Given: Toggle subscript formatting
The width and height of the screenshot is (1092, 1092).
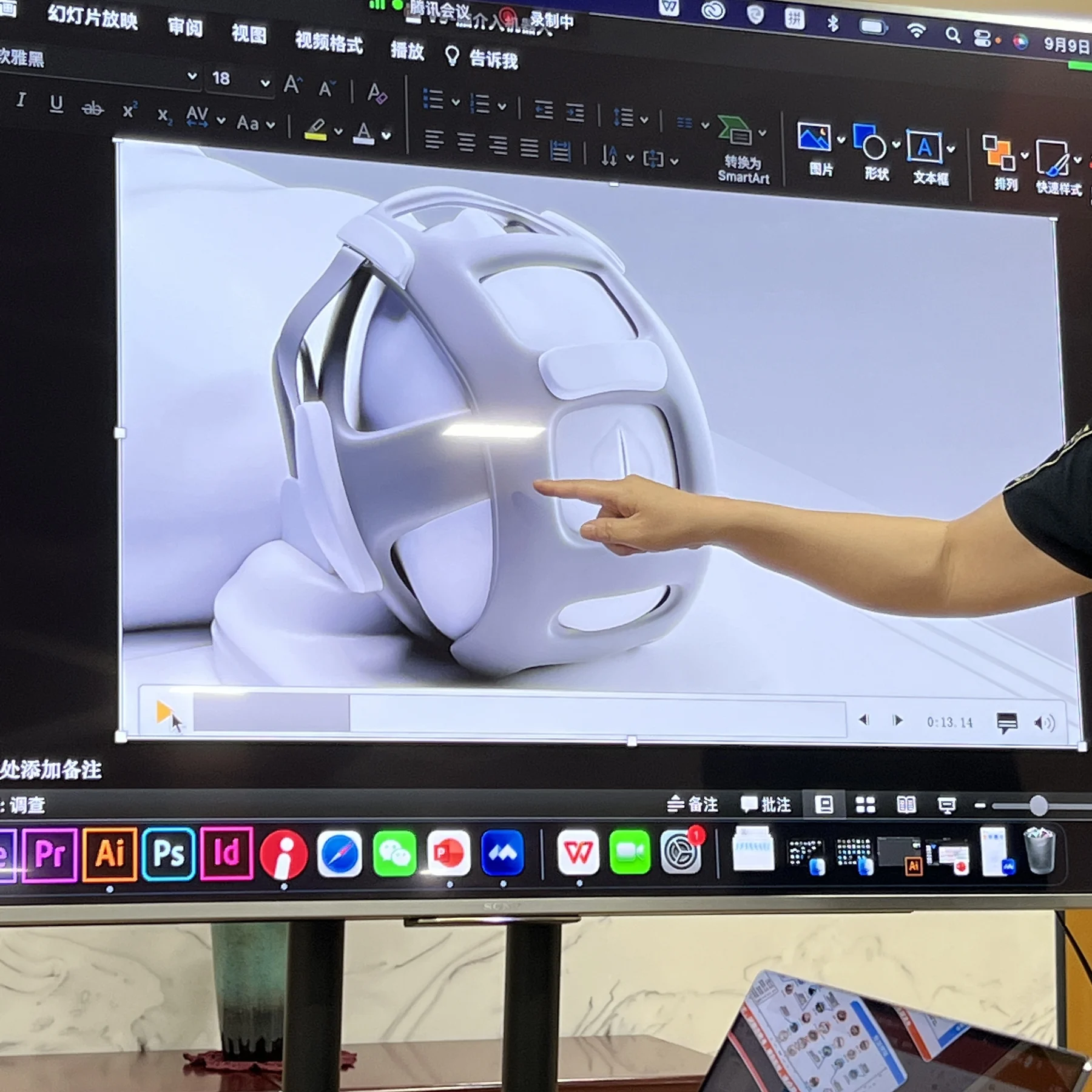Looking at the screenshot, I should (x=164, y=115).
